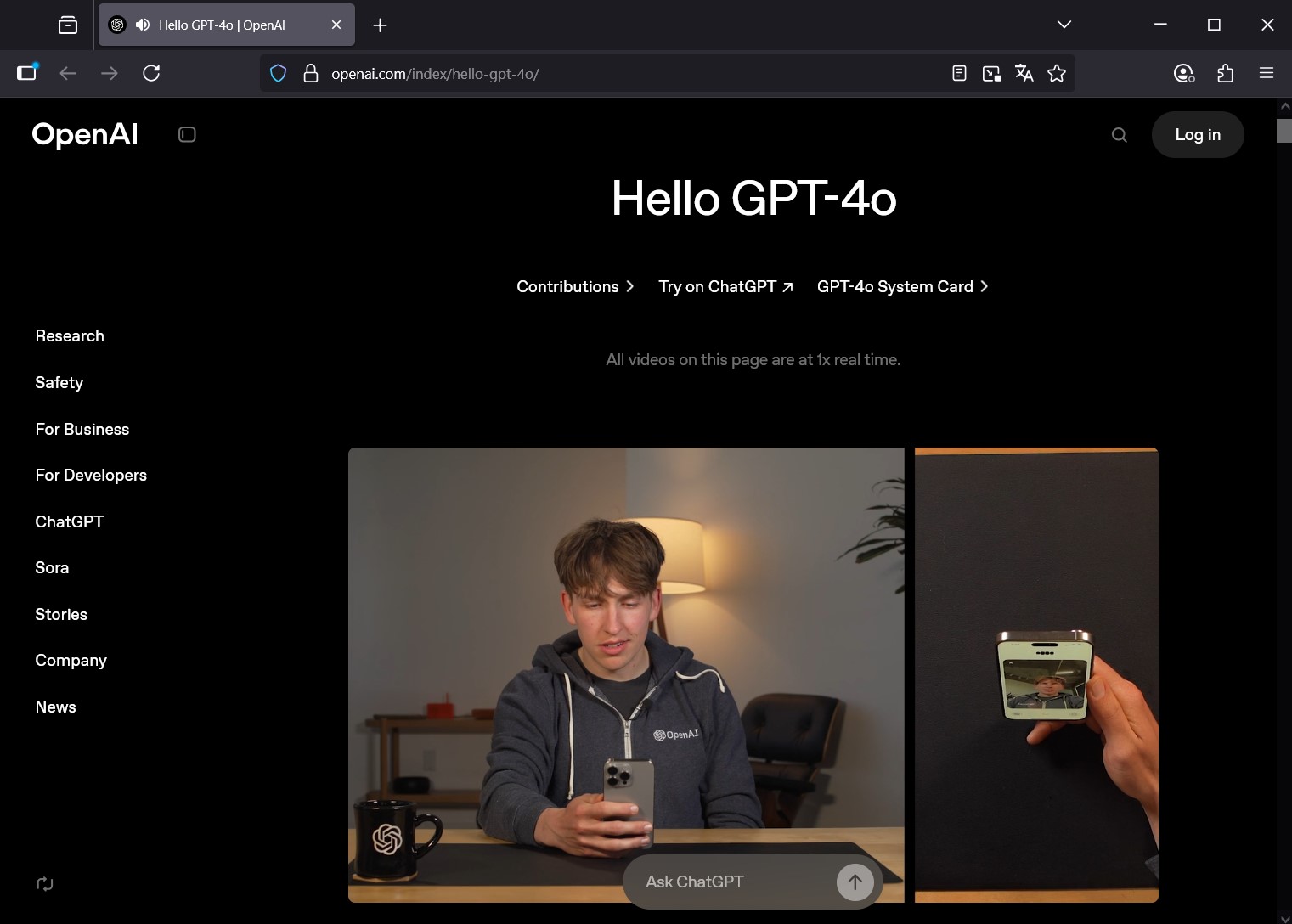Close the Hello GPT-4o tab
This screenshot has height=924, width=1292.
336,25
